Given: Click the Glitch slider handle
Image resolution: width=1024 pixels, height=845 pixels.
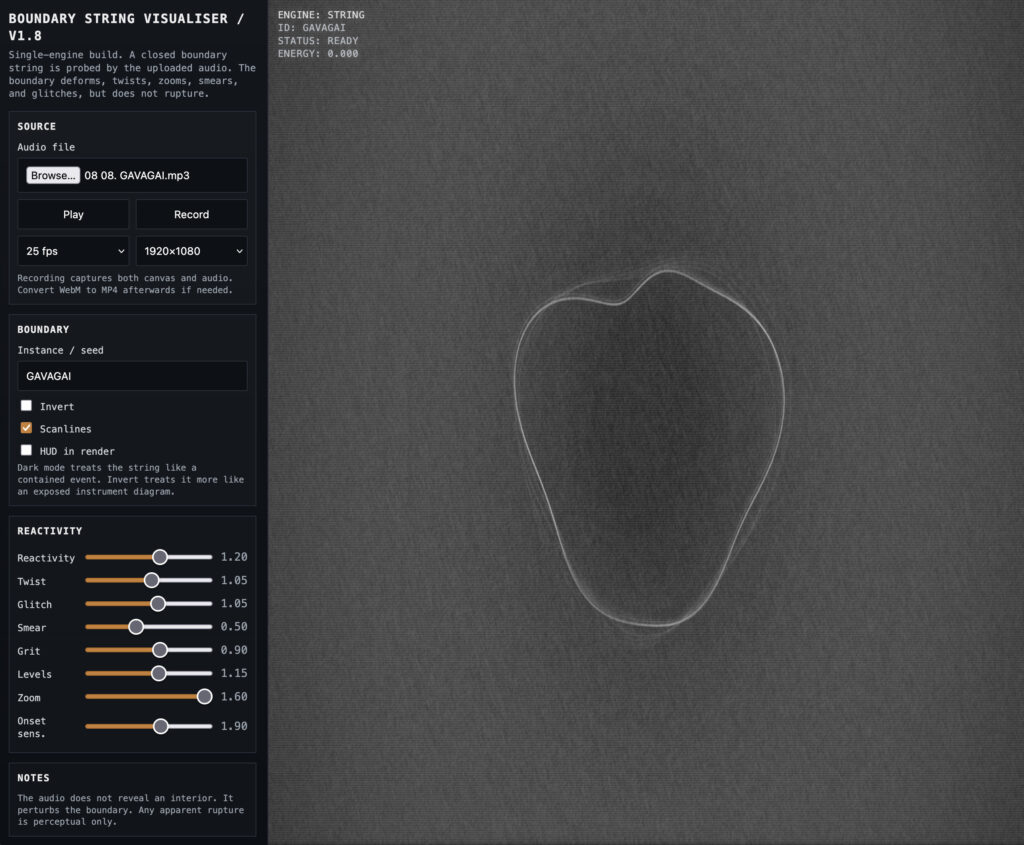Looking at the screenshot, I should [x=157, y=603].
